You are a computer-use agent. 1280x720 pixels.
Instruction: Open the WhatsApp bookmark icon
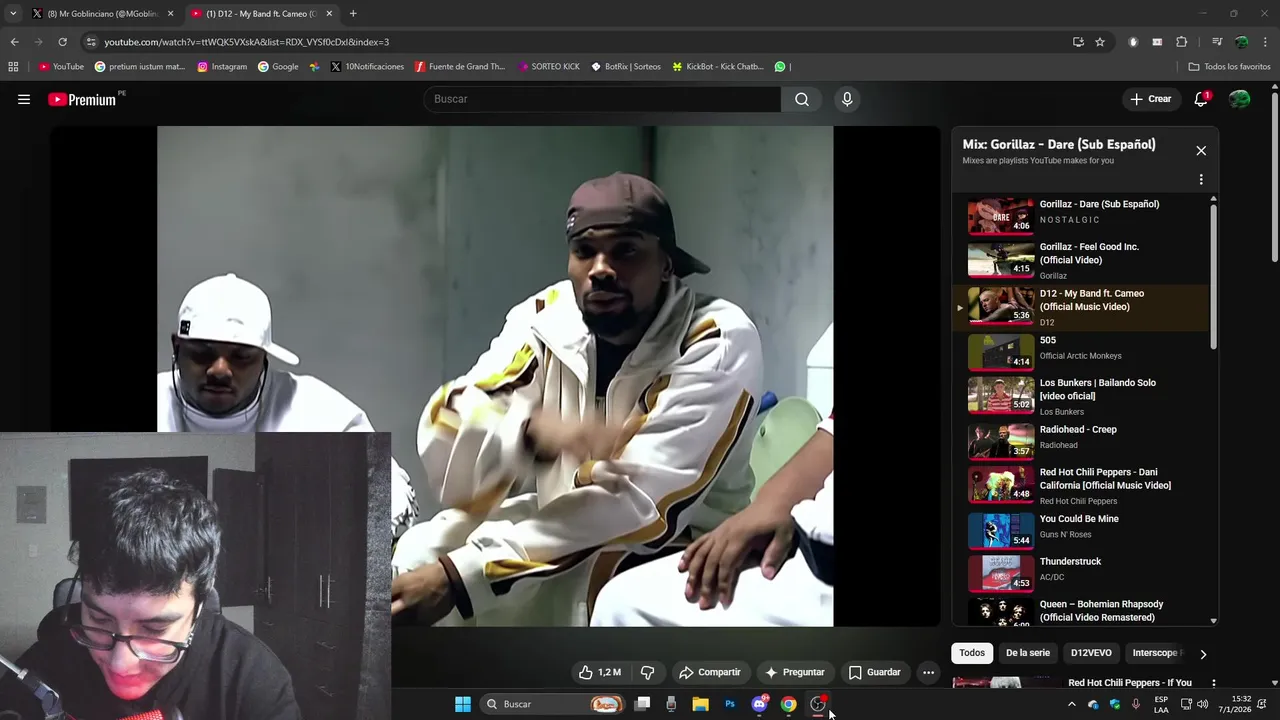click(x=781, y=67)
